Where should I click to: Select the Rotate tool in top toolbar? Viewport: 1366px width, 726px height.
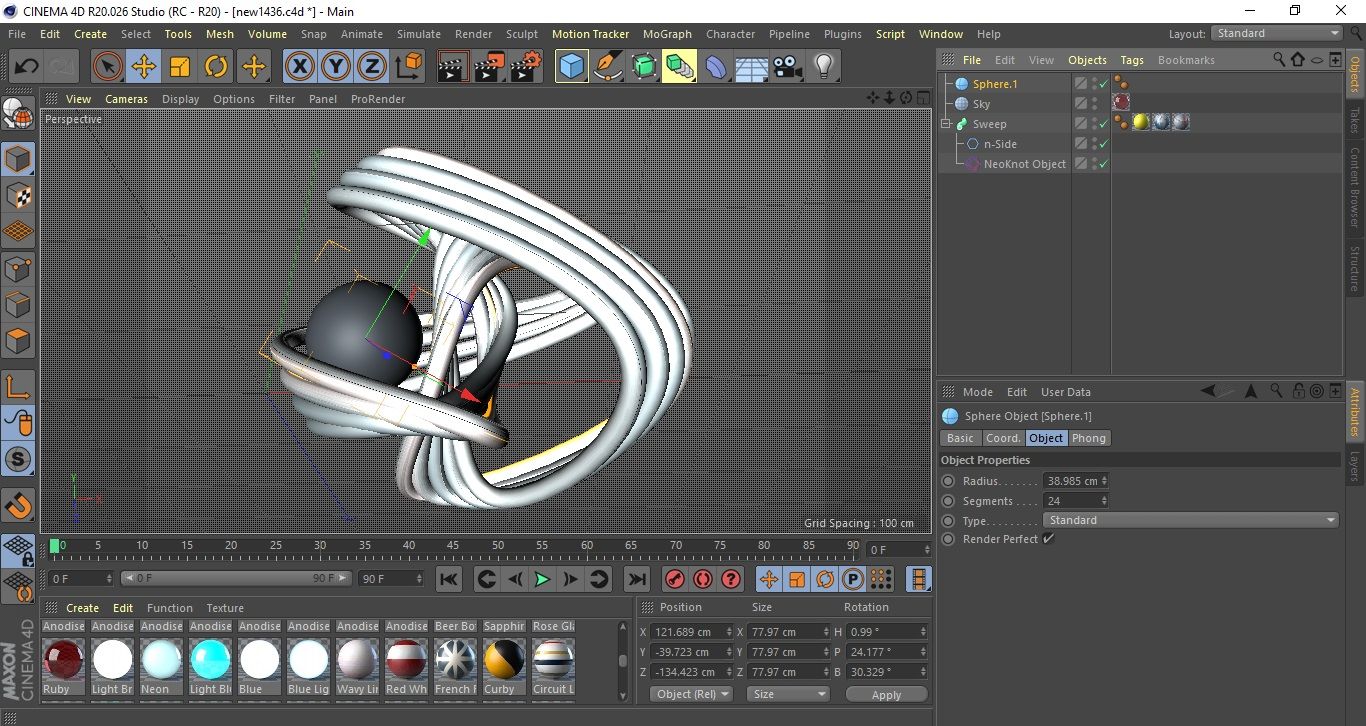pyautogui.click(x=216, y=67)
